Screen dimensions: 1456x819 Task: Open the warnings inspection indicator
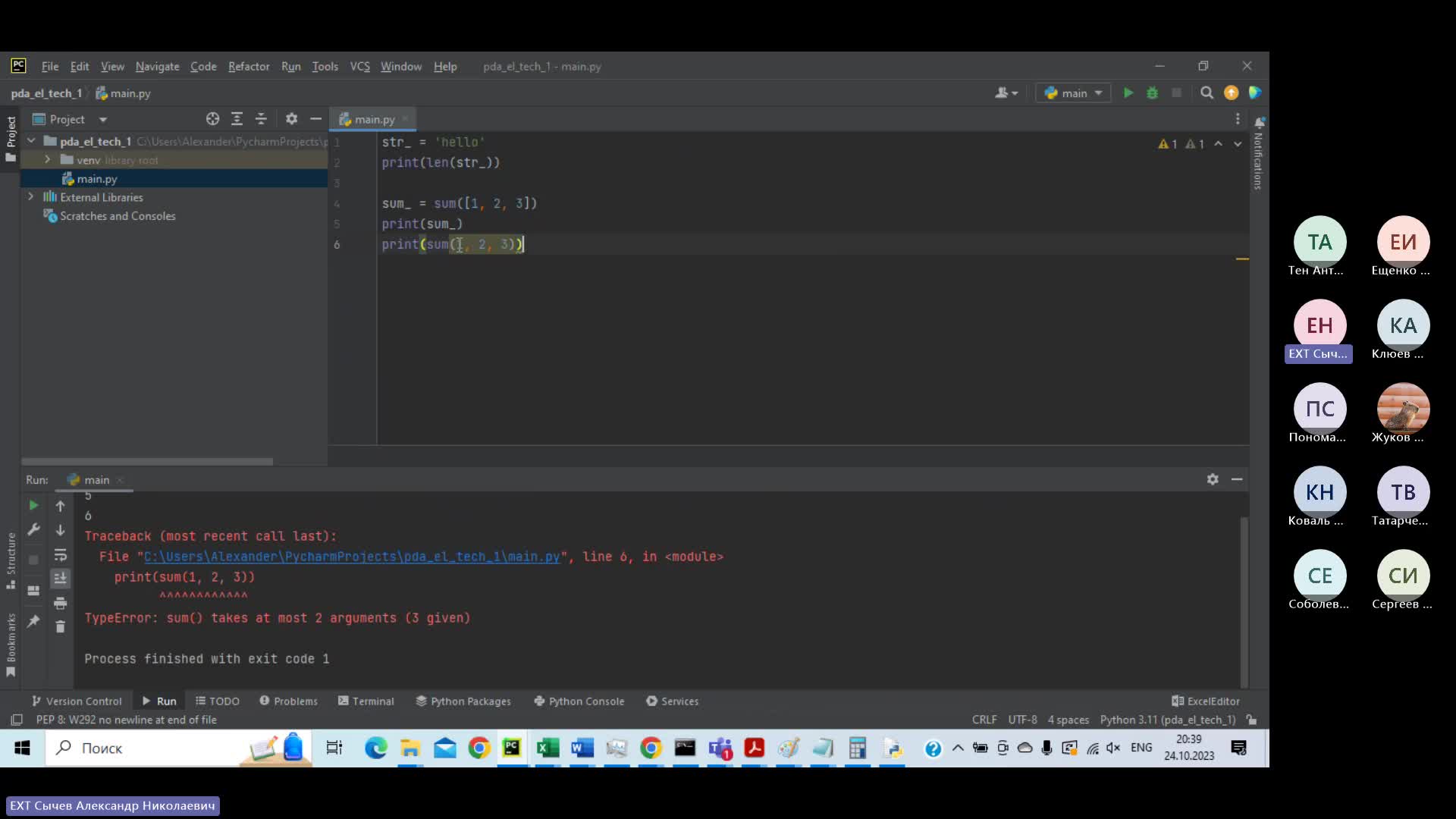[1181, 144]
